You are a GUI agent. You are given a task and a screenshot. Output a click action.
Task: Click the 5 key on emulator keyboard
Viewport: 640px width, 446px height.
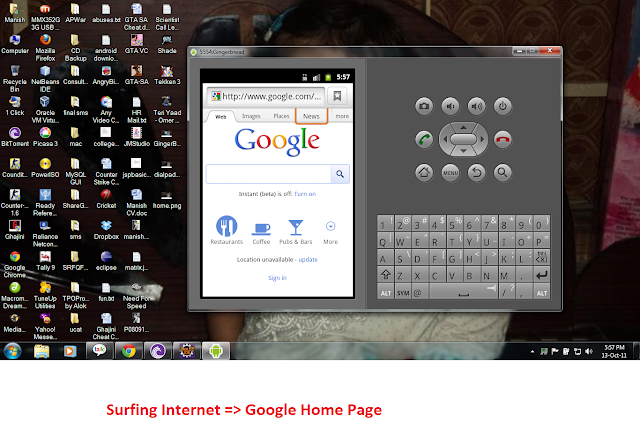pyautogui.click(x=455, y=224)
